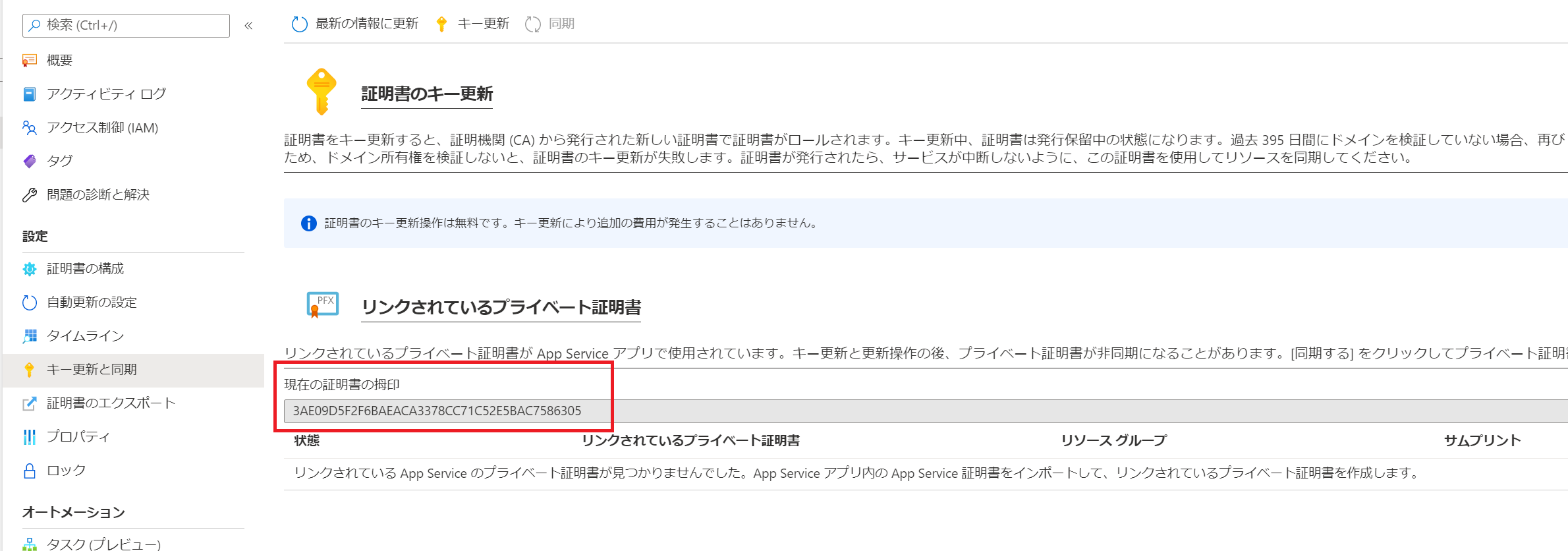
Task: Open アクティビティ ログ in the sidebar
Action: click(x=106, y=94)
